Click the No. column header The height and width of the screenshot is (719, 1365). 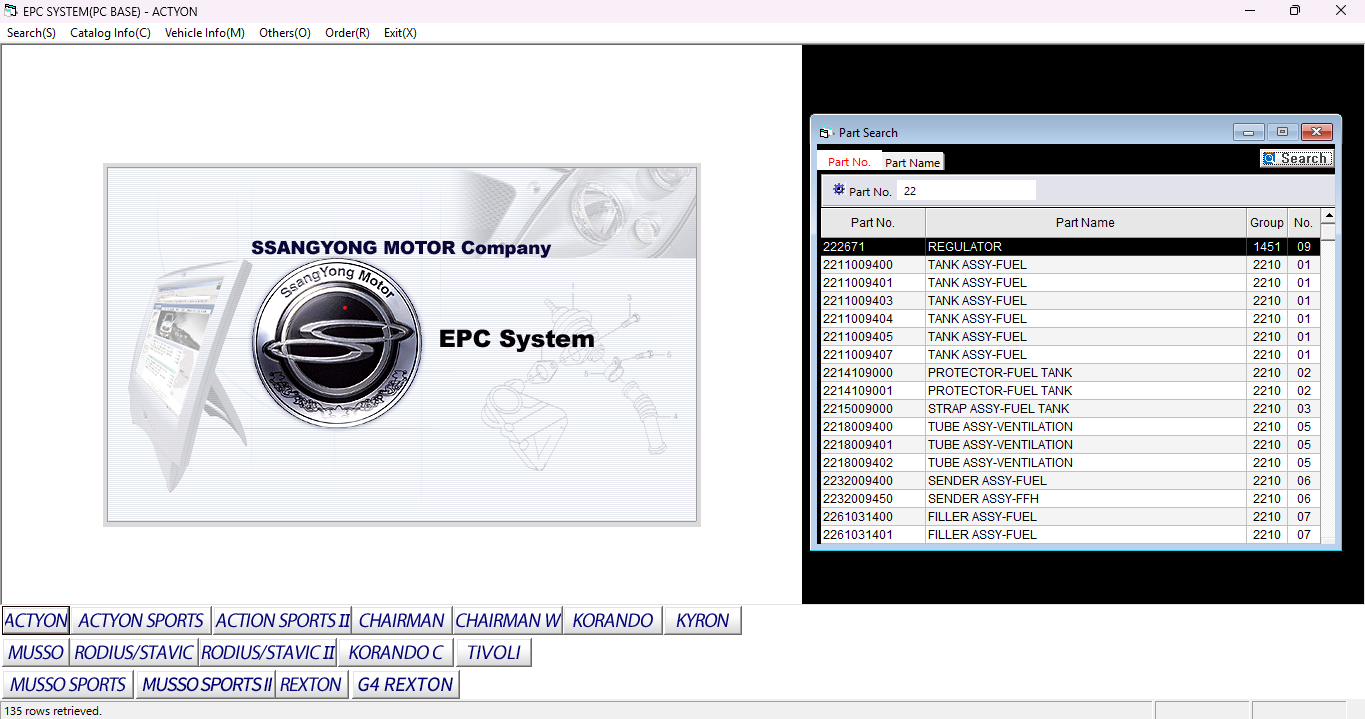click(1303, 223)
